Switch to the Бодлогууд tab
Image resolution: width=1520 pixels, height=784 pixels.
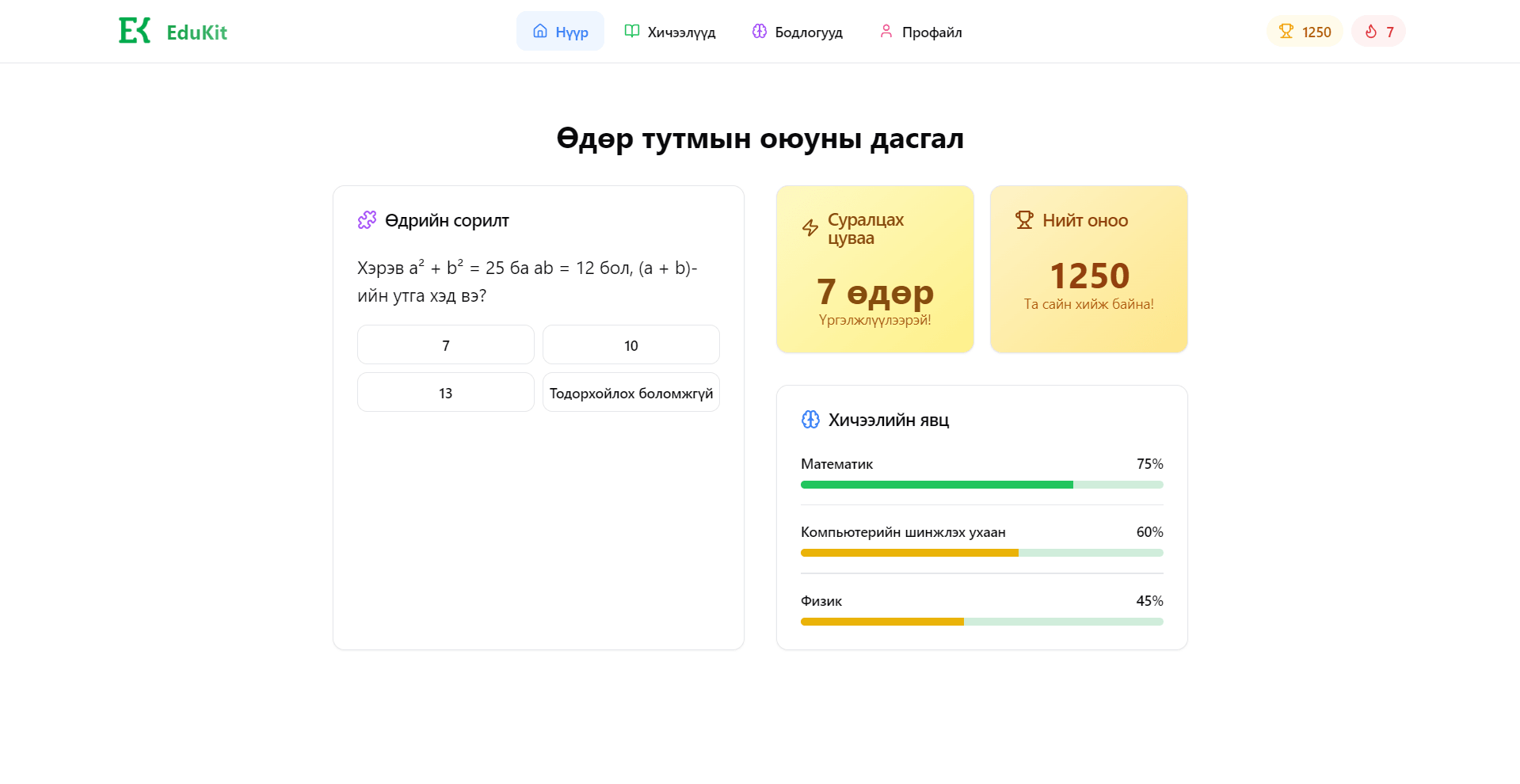[797, 31]
